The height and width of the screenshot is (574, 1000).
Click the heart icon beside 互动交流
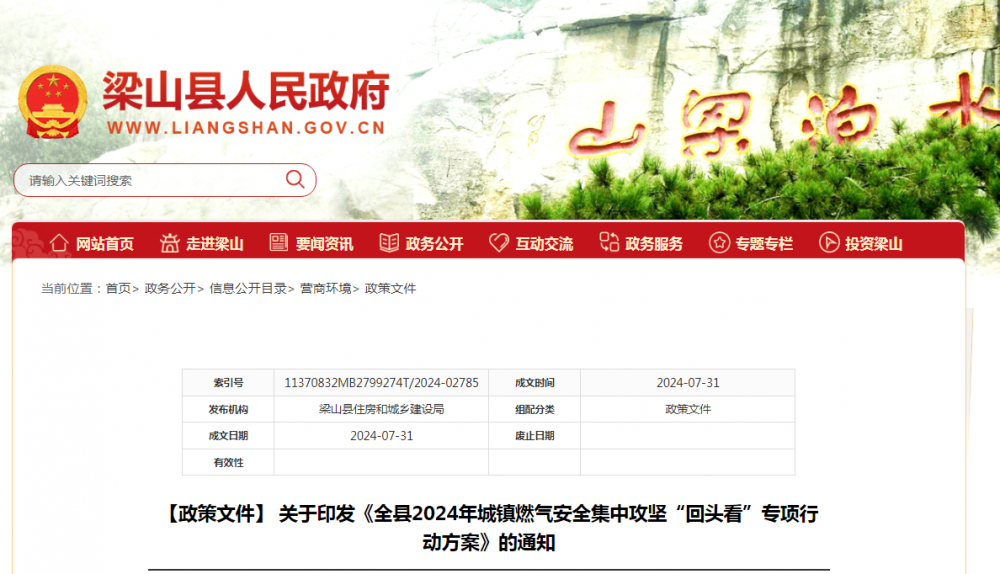point(498,243)
